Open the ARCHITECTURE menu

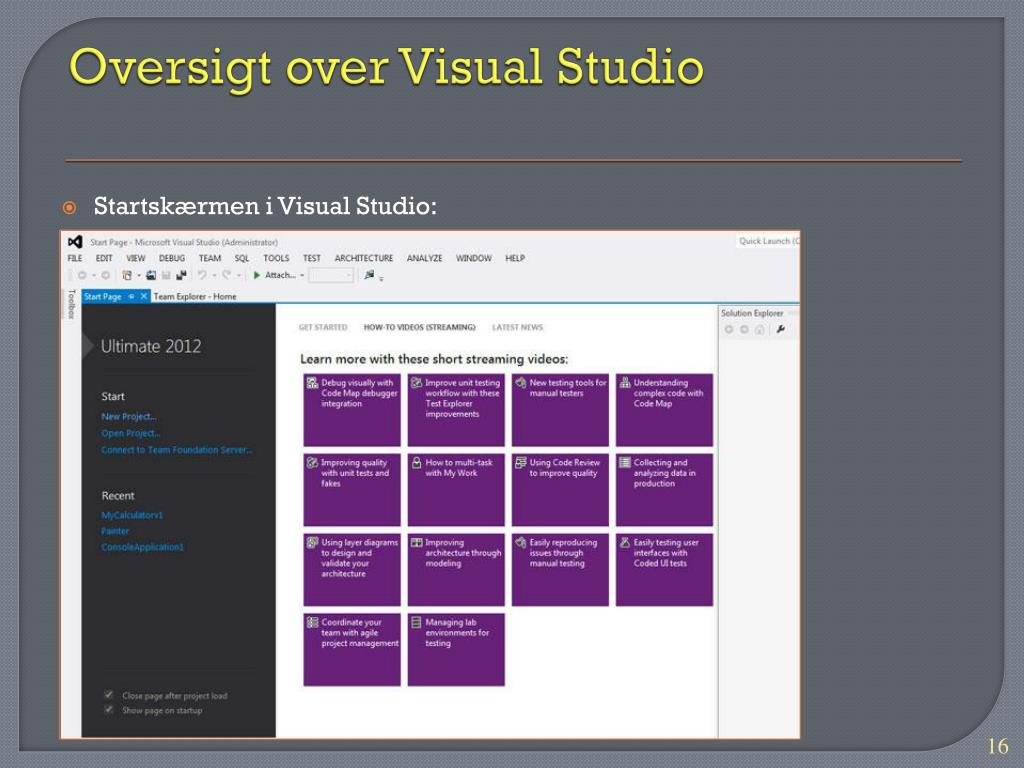point(364,259)
